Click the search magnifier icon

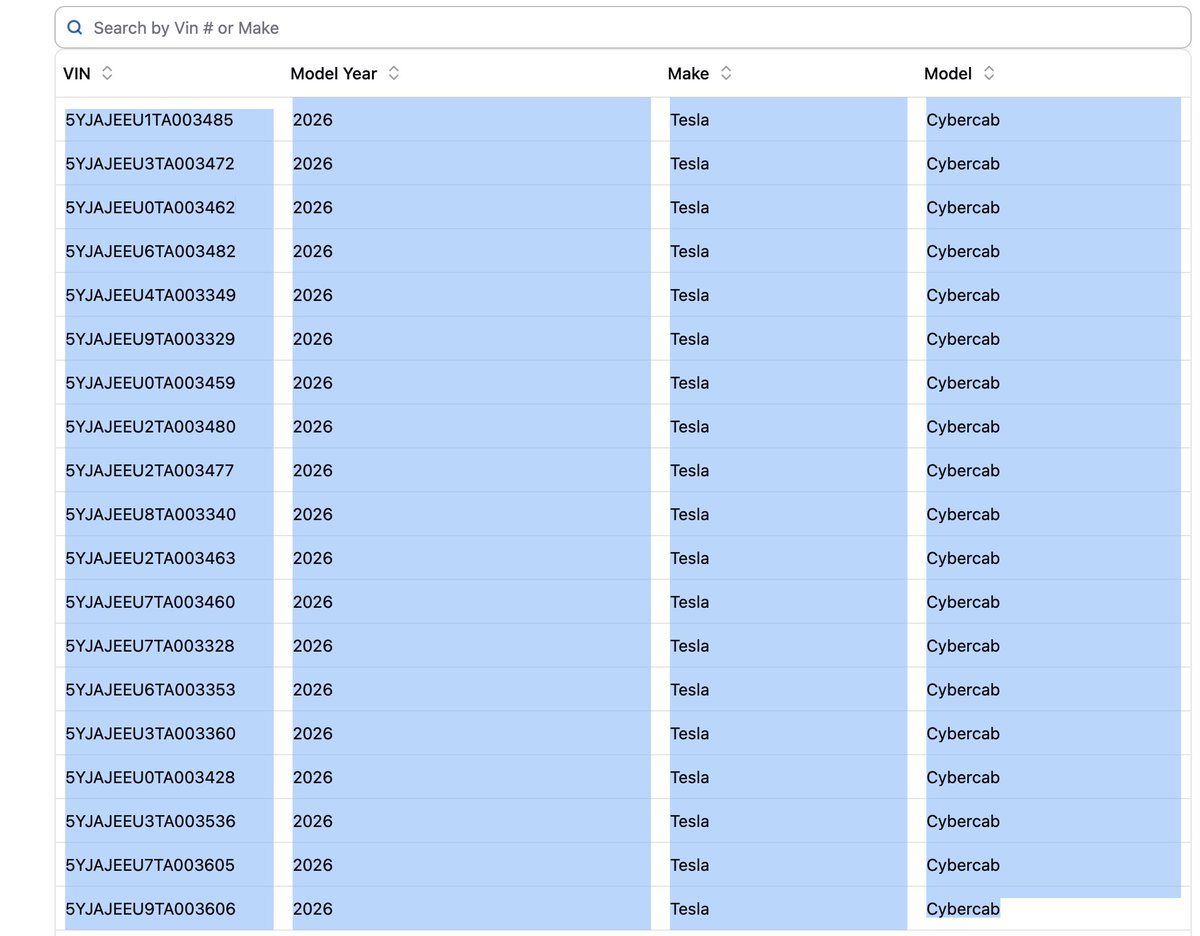[74, 28]
